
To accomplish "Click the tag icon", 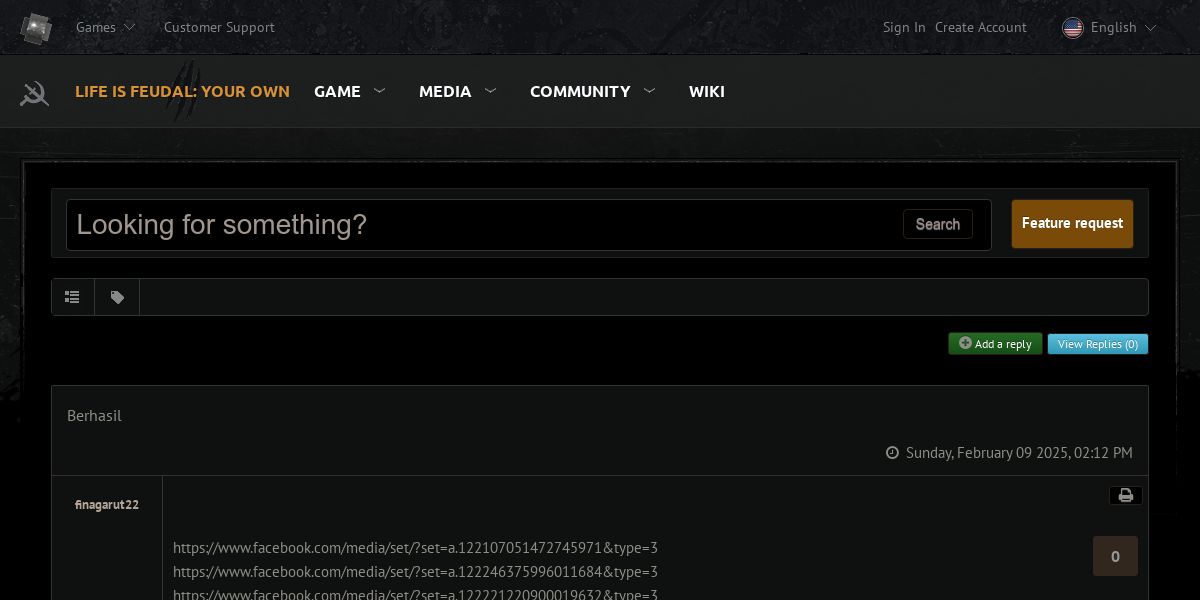I will click(x=117, y=297).
